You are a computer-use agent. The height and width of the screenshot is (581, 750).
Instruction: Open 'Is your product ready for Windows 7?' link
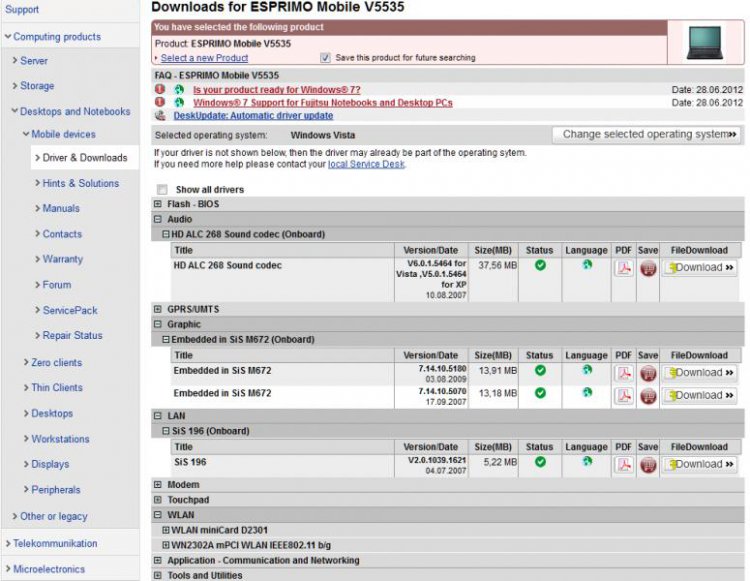click(276, 89)
